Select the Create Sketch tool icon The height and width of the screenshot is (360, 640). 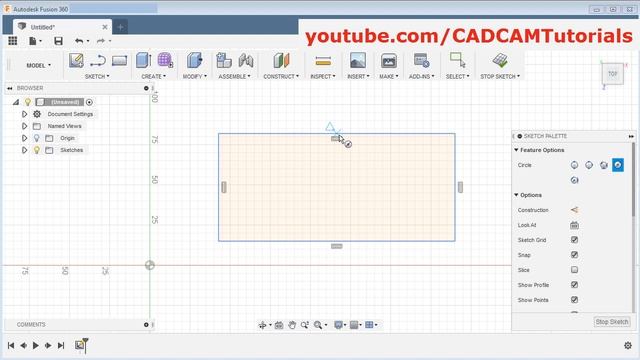tap(76, 60)
